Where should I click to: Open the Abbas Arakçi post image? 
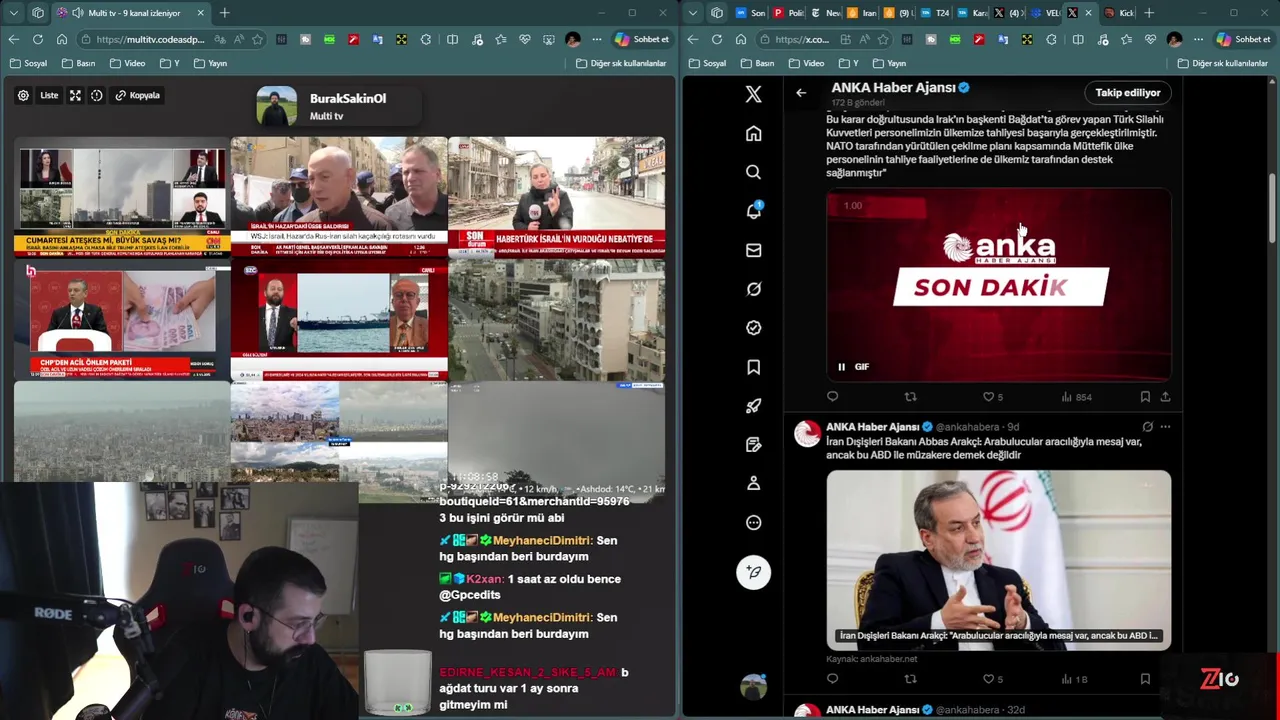(998, 560)
